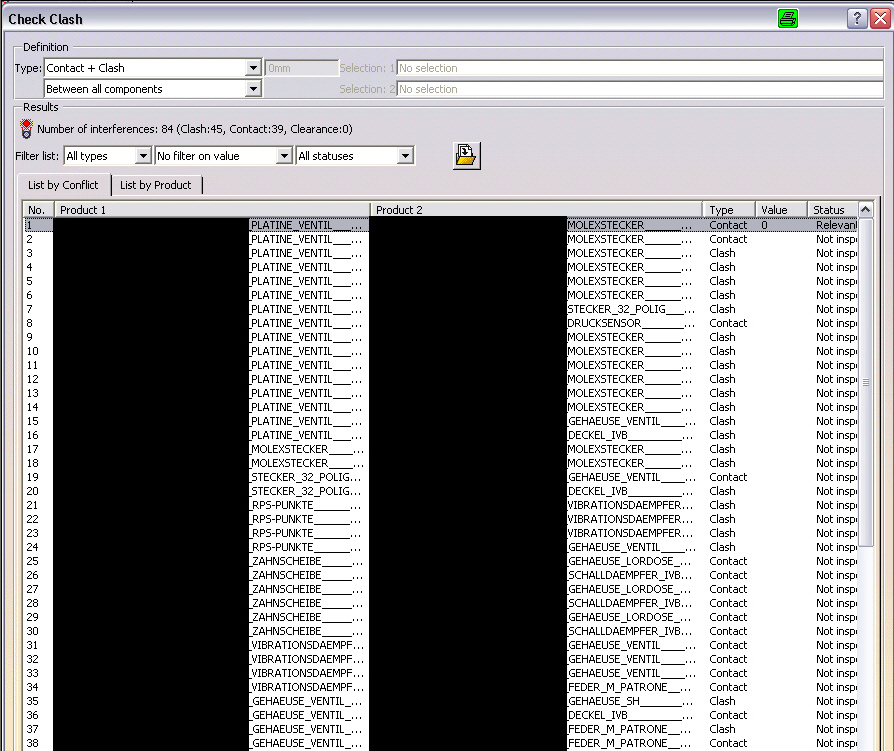
Task: Select interference row number 1
Action: (x=440, y=225)
